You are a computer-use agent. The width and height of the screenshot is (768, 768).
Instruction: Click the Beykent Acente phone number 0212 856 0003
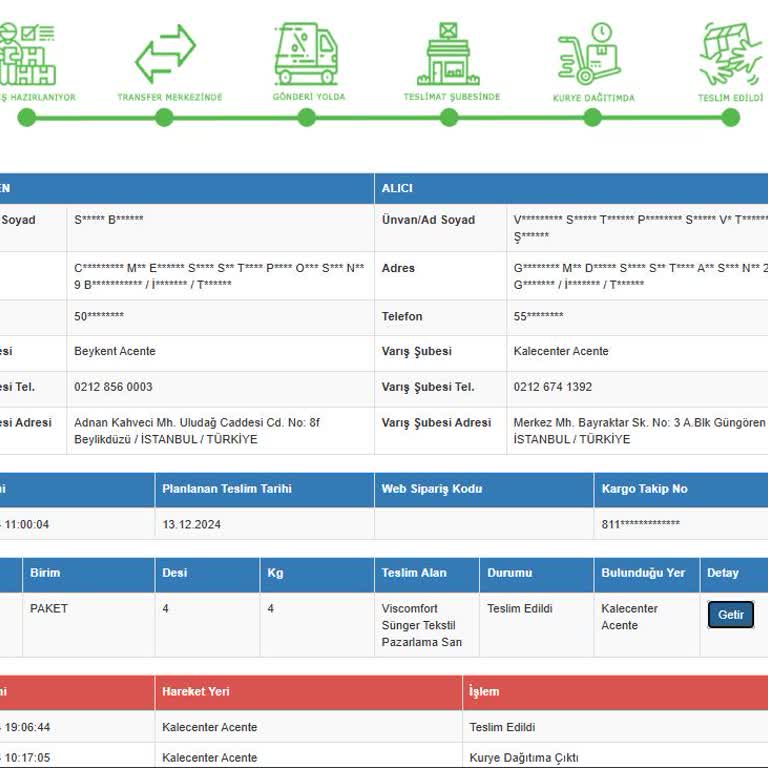click(113, 387)
